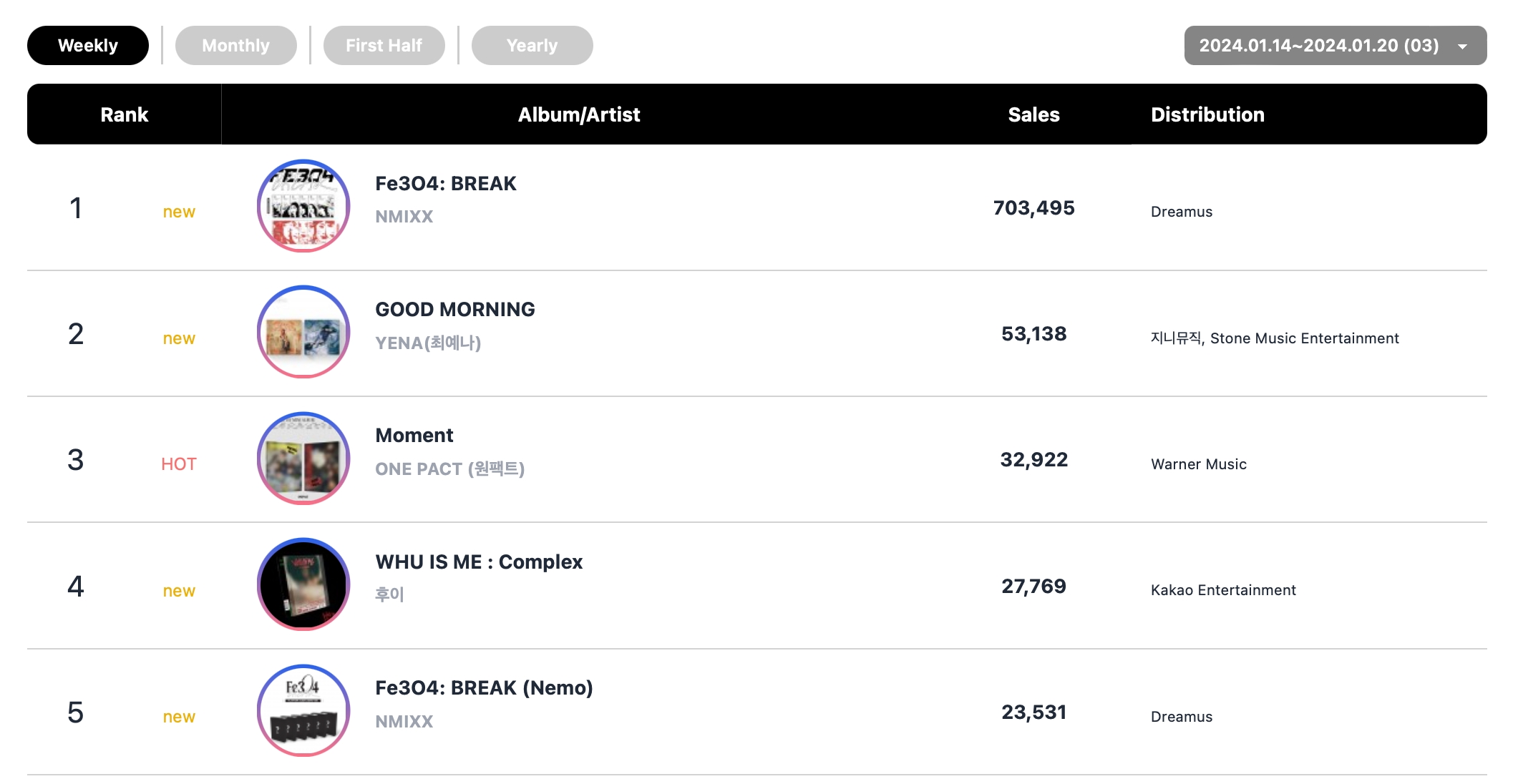
Task: Click the Sales column header
Action: [x=1033, y=115]
